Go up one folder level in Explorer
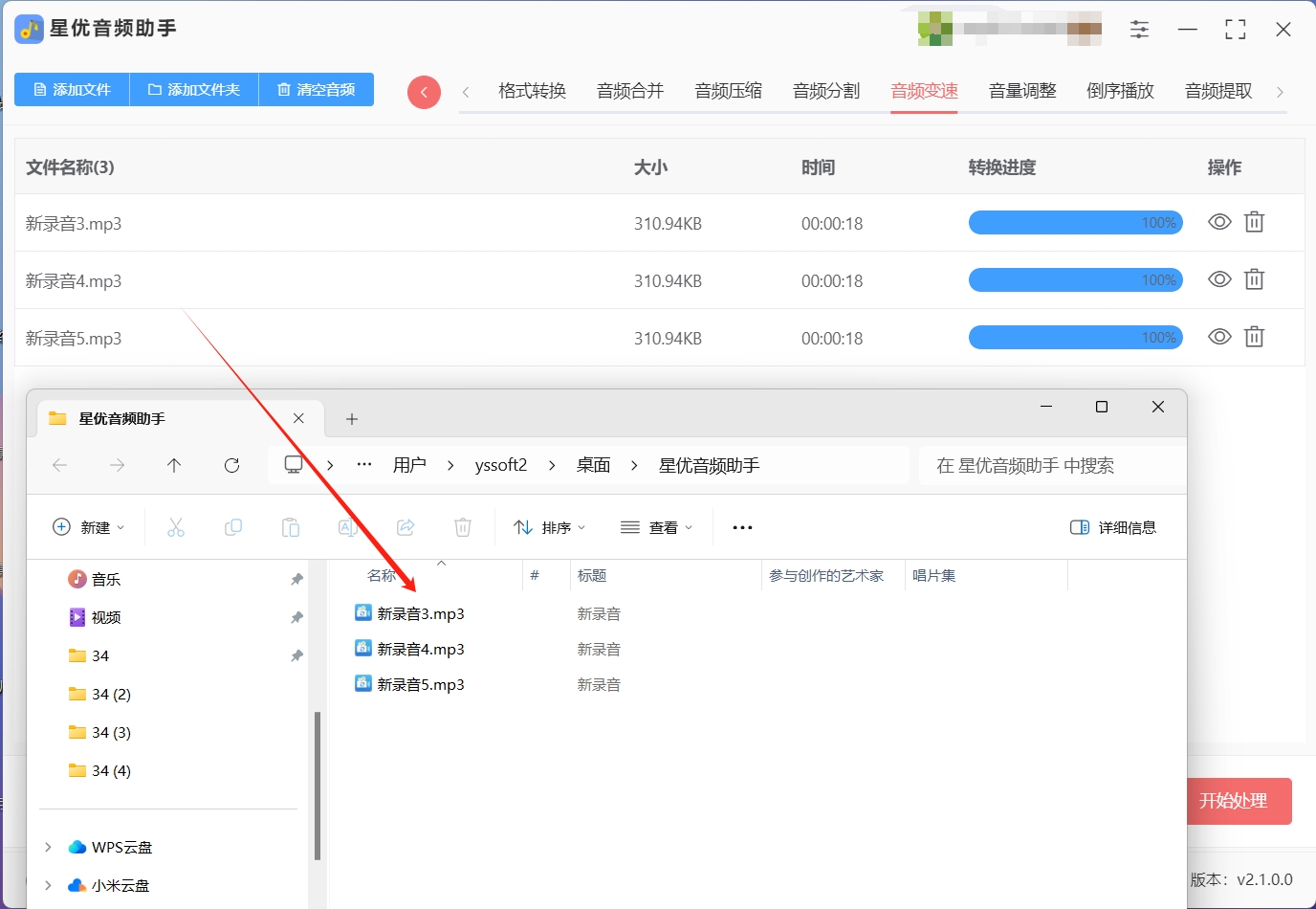1316x909 pixels. pyautogui.click(x=174, y=465)
